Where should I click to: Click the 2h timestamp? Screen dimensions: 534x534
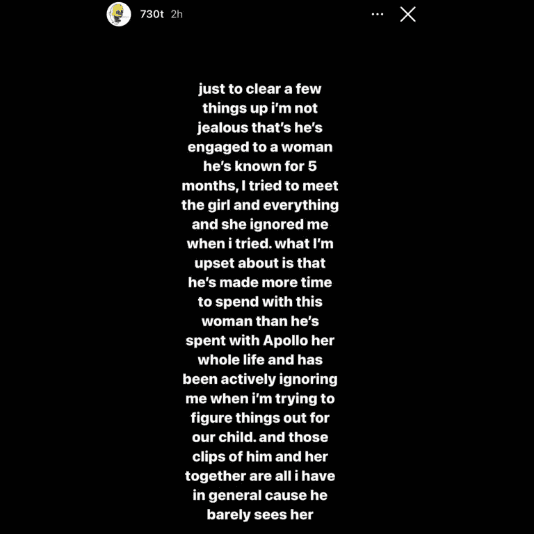[176, 14]
